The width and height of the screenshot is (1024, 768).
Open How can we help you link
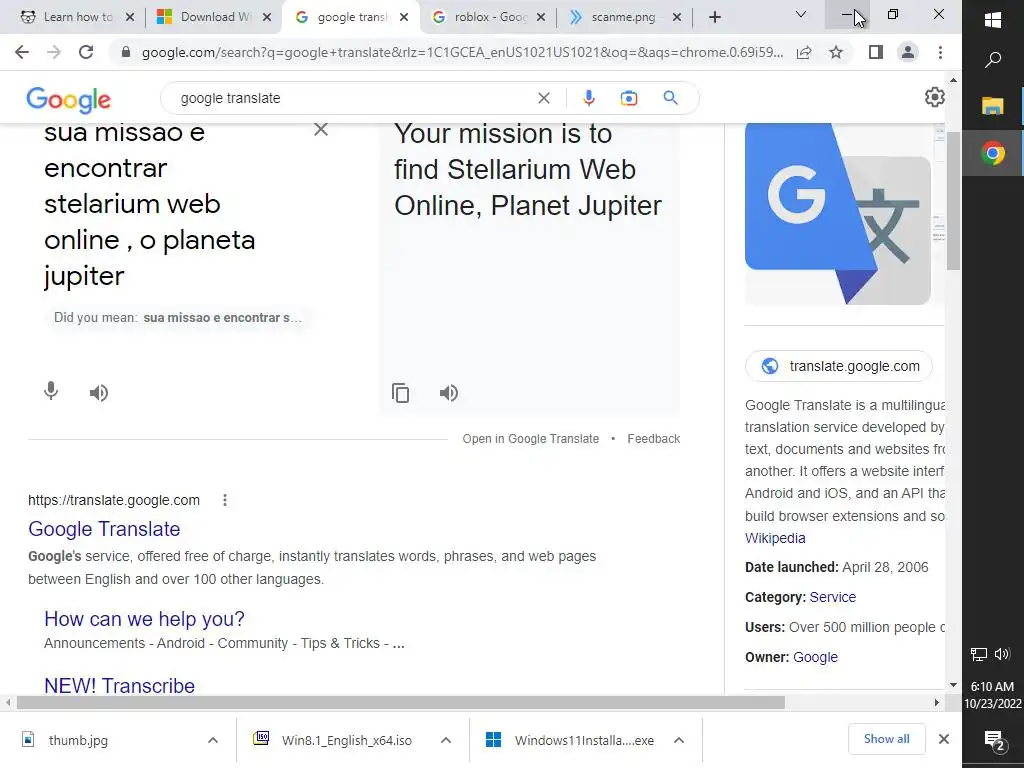click(144, 618)
